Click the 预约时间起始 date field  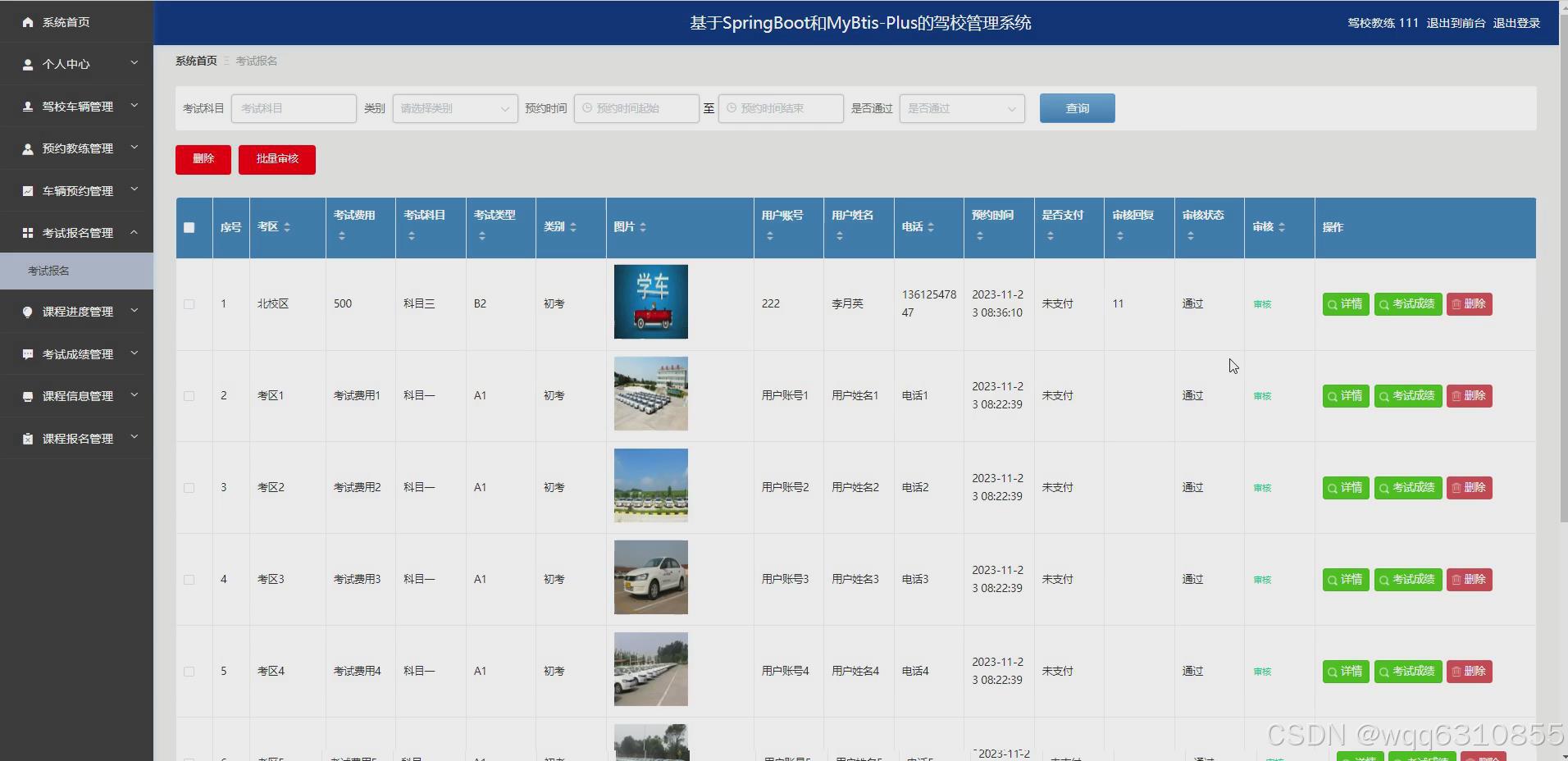click(636, 108)
